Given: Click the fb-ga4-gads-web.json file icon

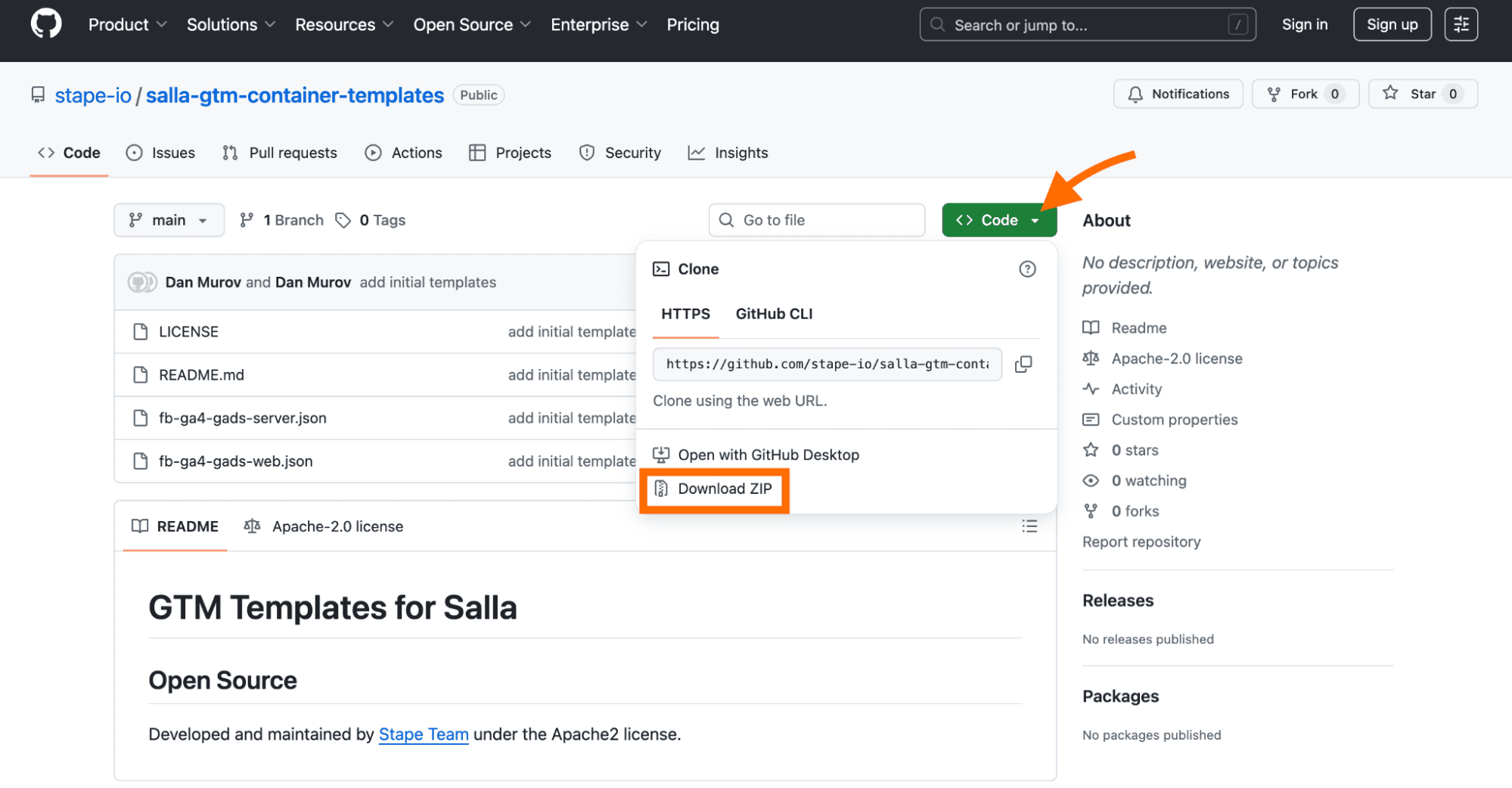Looking at the screenshot, I should tap(140, 461).
